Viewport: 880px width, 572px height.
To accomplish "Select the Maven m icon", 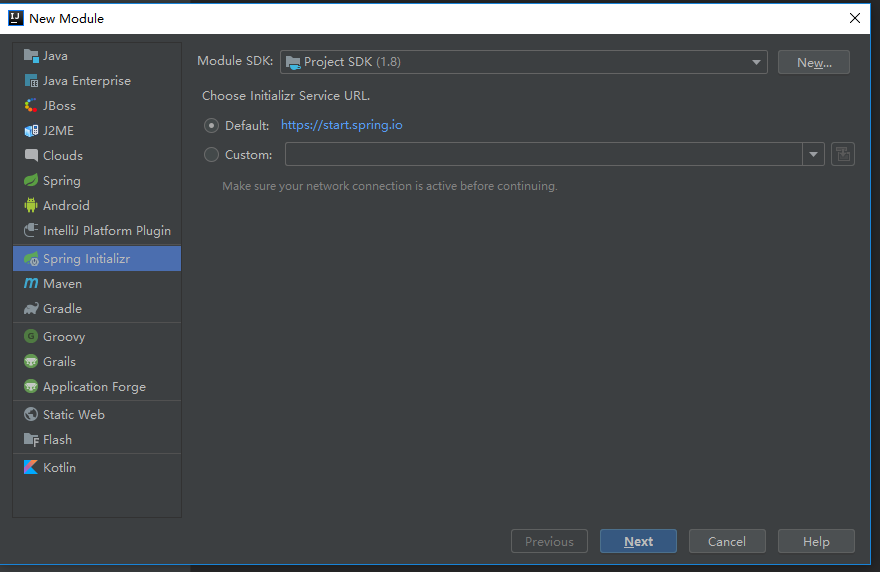I will pos(31,283).
